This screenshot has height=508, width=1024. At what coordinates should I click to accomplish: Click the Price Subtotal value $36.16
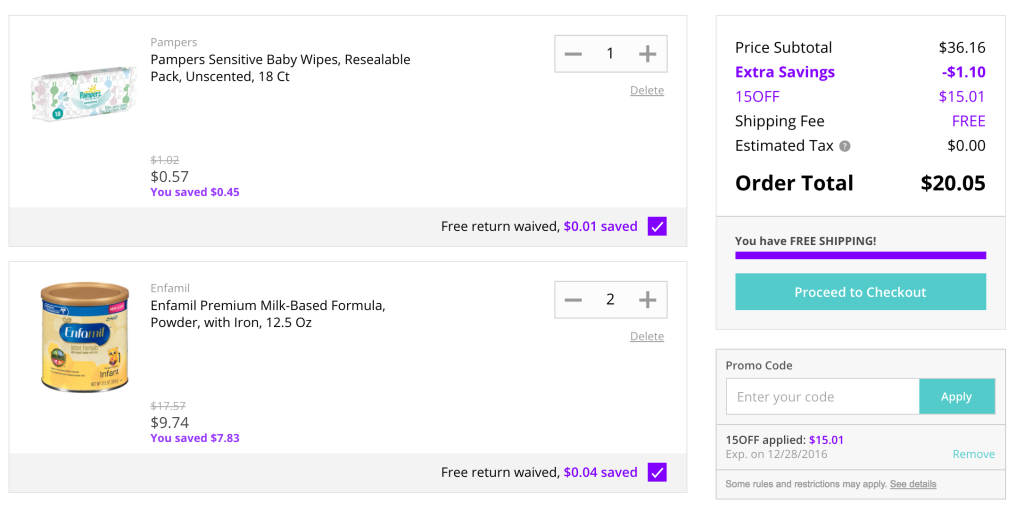(962, 48)
